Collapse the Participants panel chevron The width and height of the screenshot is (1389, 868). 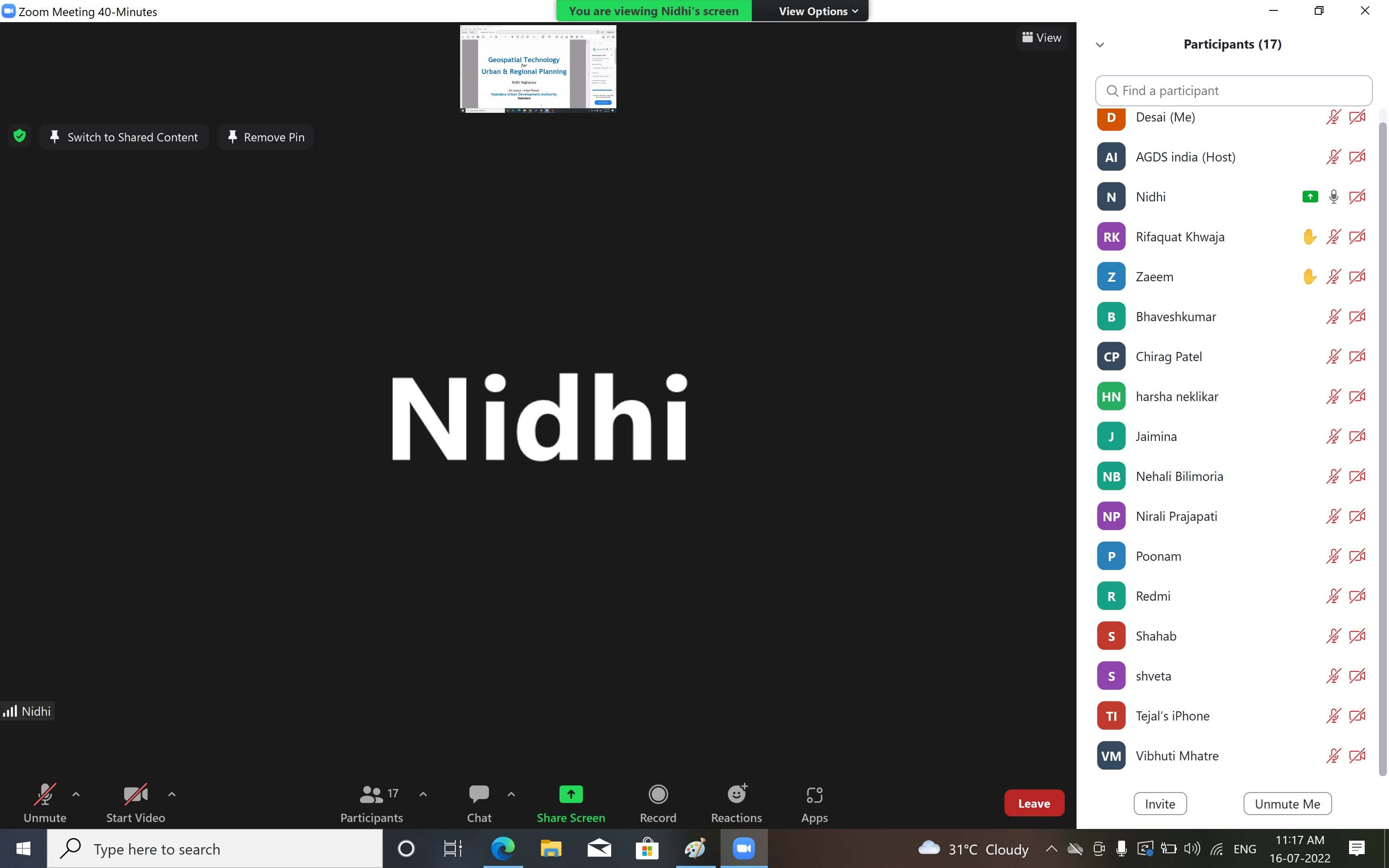click(x=1100, y=45)
